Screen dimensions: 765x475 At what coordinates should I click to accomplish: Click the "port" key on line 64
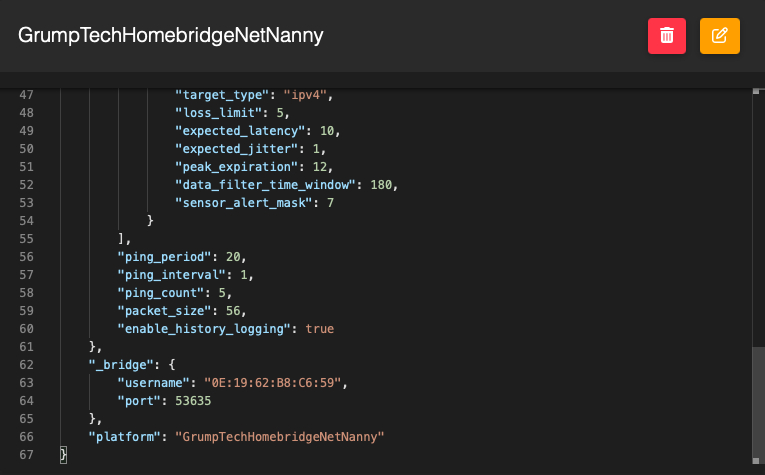(139, 401)
